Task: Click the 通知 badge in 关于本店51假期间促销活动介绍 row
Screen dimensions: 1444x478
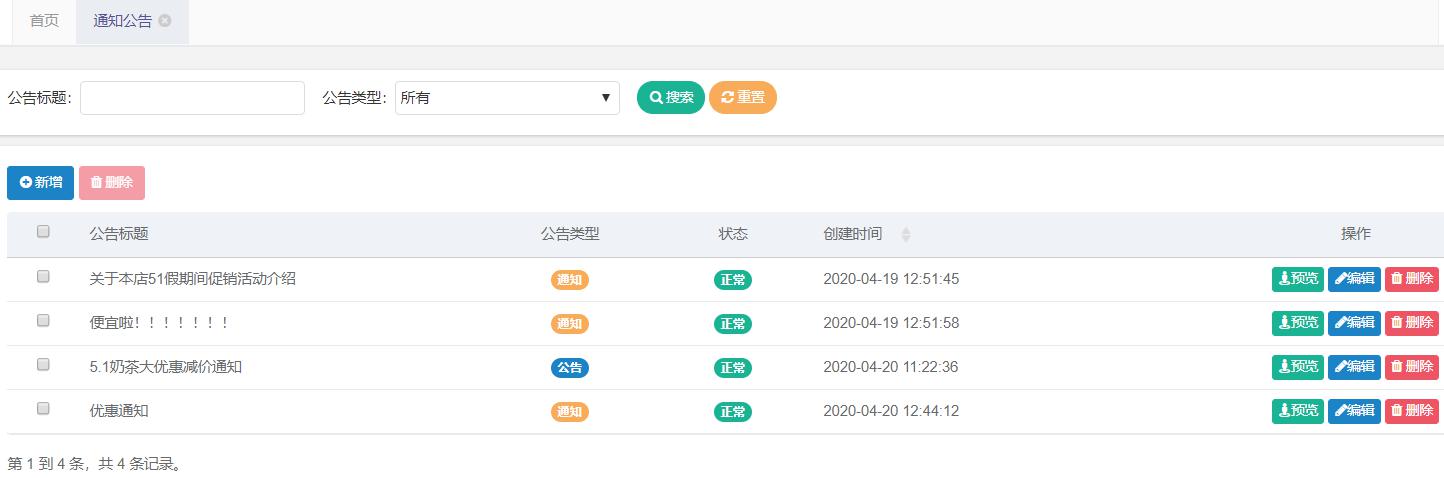Action: click(x=570, y=280)
